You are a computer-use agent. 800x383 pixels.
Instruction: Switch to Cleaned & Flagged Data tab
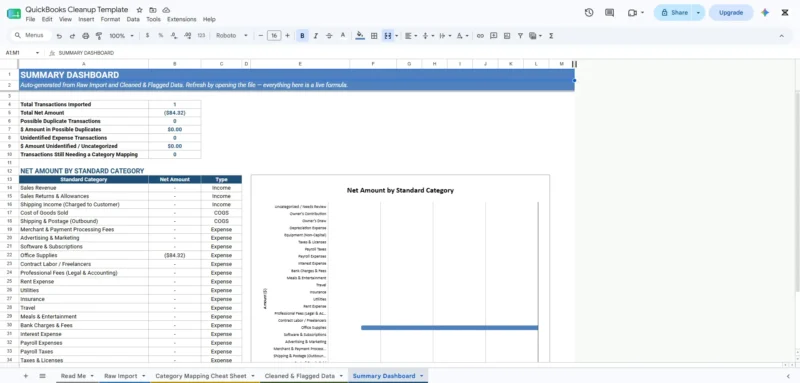pos(303,376)
